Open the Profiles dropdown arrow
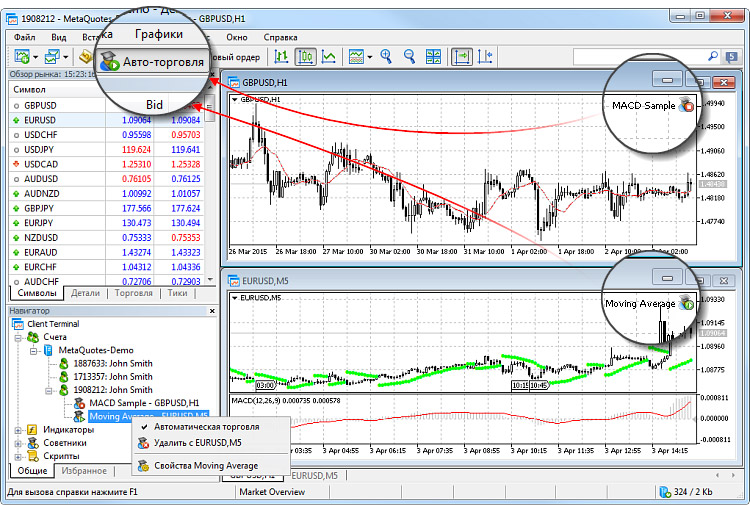The width and height of the screenshot is (750, 505). click(x=66, y=57)
